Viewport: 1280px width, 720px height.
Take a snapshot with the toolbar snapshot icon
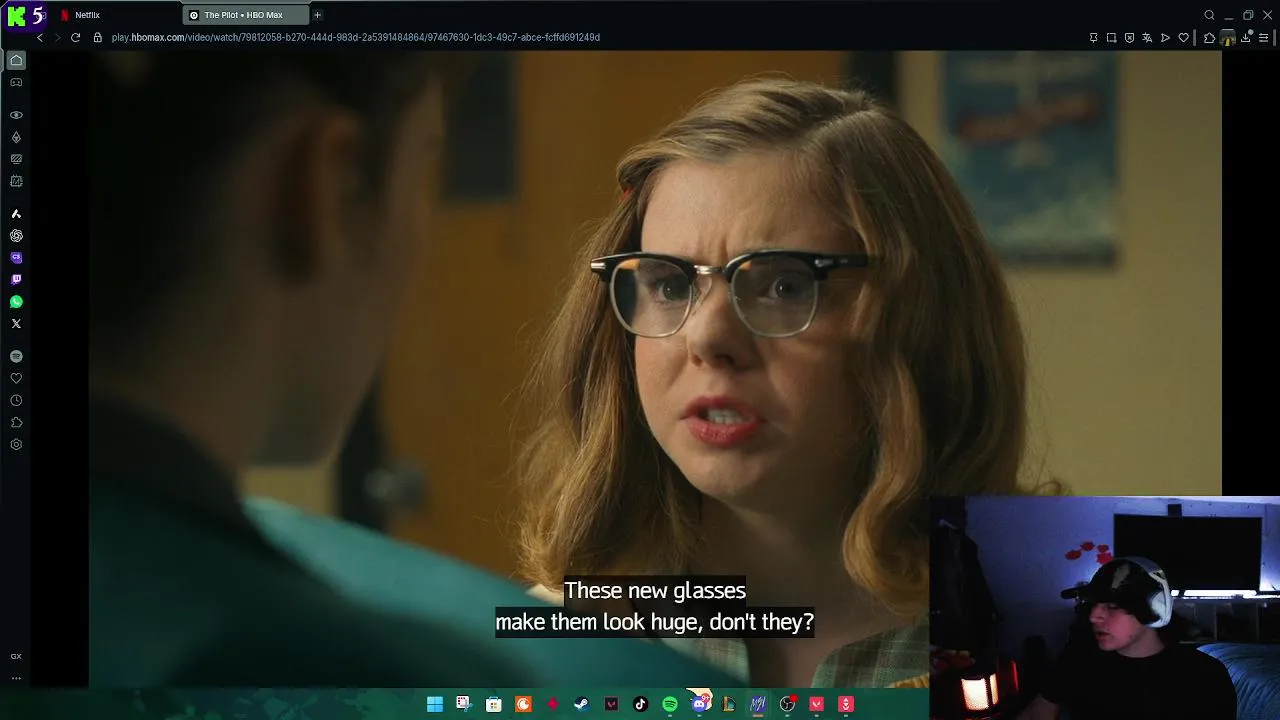(x=1111, y=38)
